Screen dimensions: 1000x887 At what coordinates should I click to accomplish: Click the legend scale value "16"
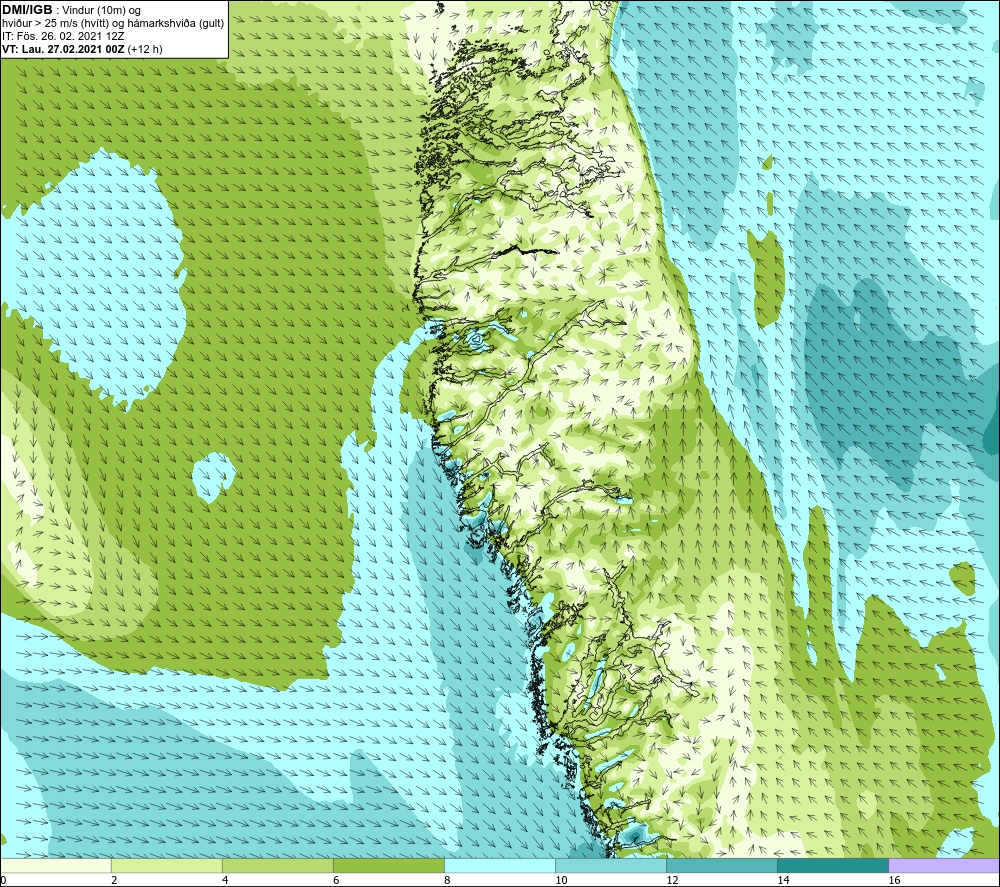pyautogui.click(x=893, y=880)
